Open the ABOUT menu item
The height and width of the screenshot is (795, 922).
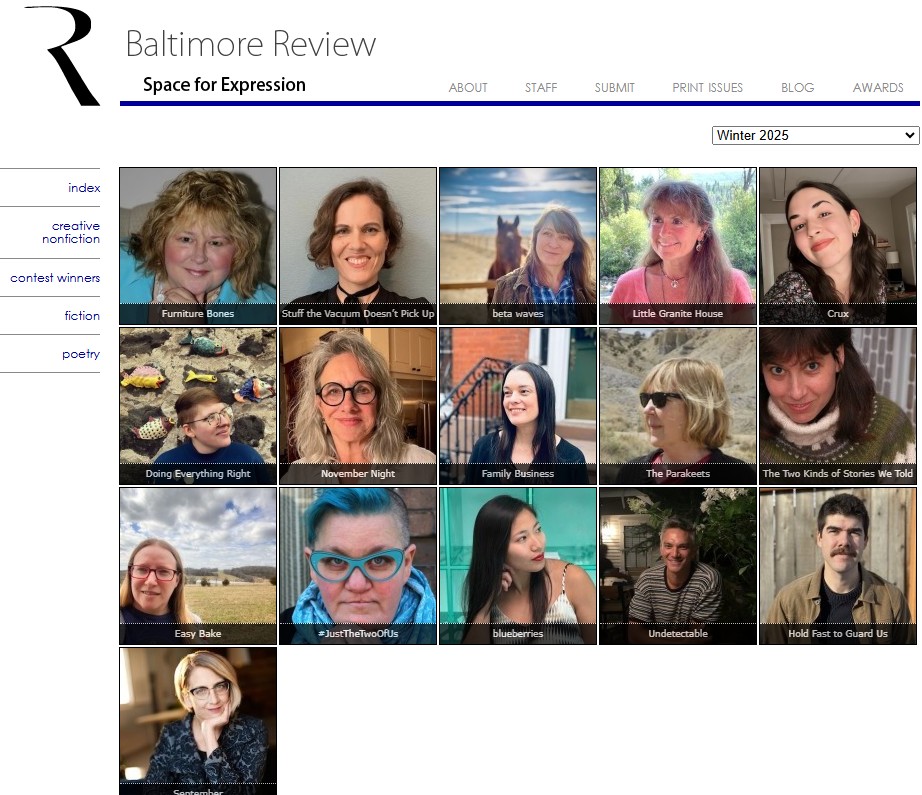coord(468,88)
